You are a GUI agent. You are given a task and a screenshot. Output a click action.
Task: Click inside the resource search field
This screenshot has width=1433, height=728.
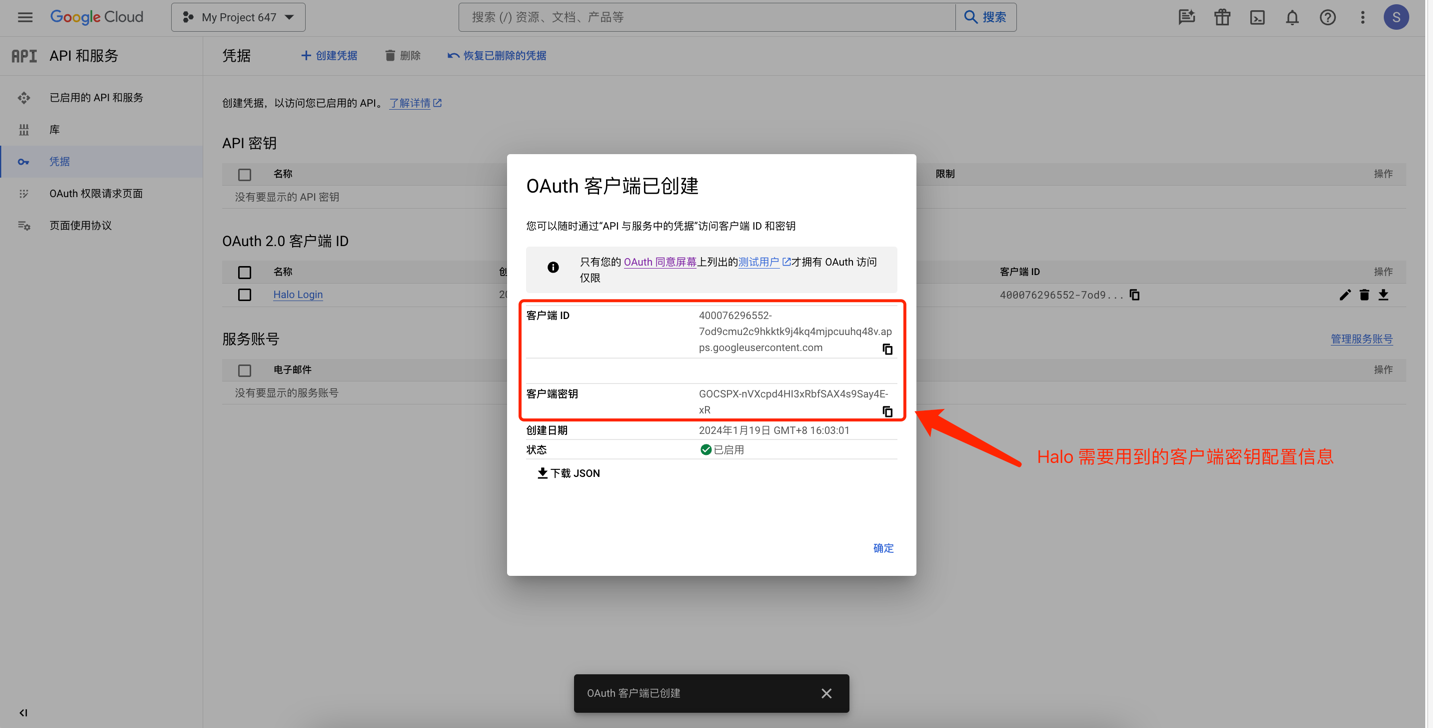click(x=707, y=17)
